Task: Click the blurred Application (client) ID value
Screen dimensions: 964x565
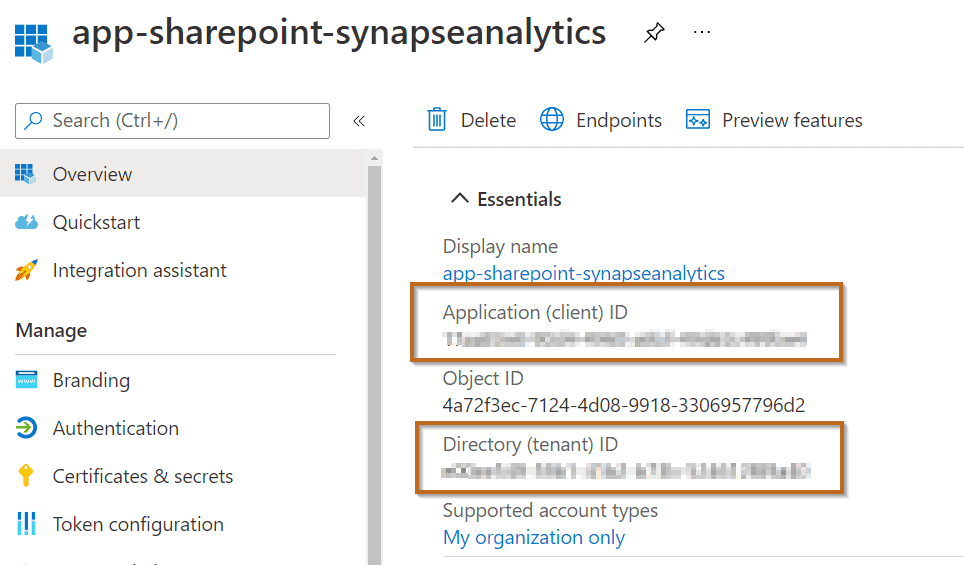Action: point(625,339)
